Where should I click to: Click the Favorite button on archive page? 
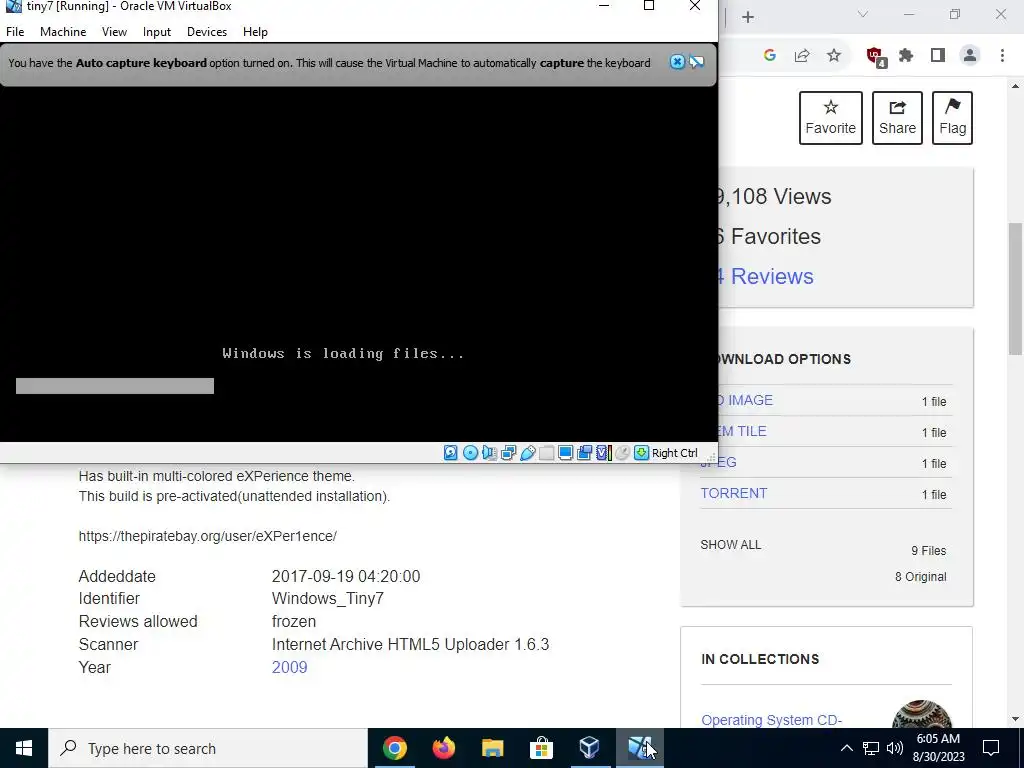(831, 118)
